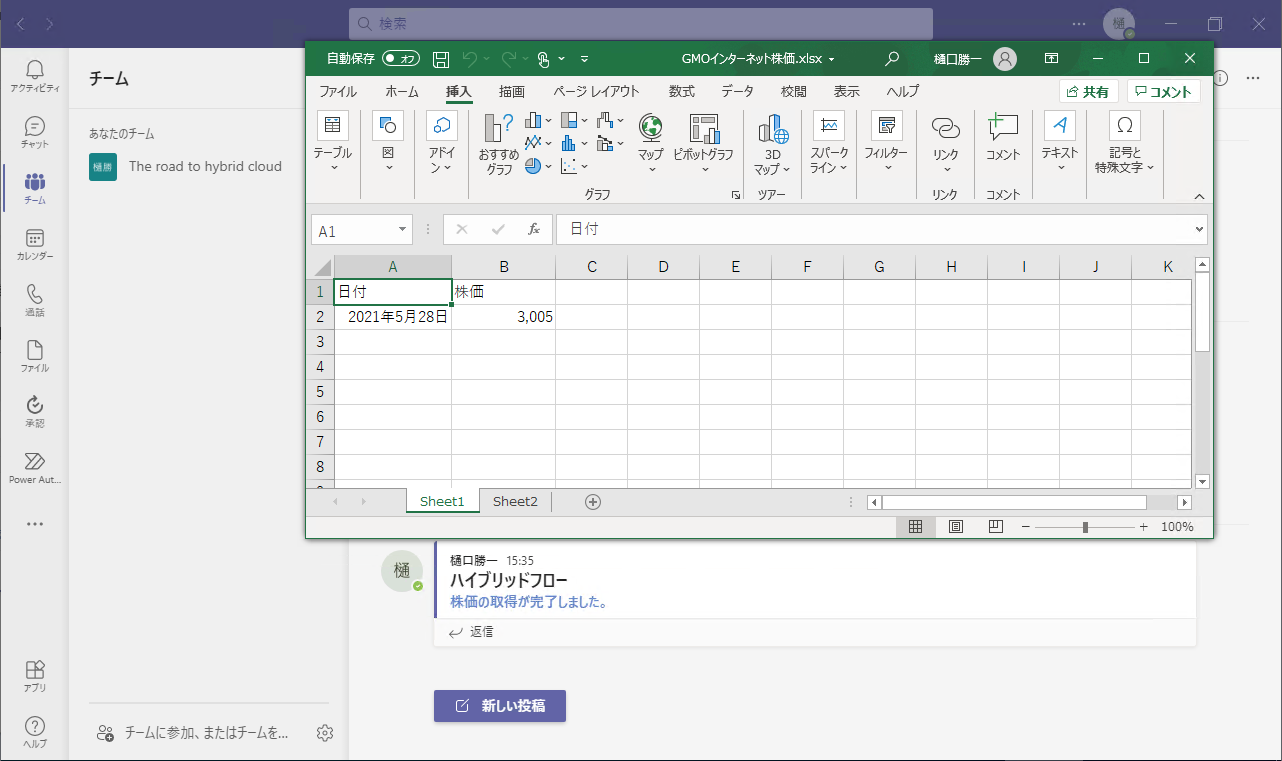The width and height of the screenshot is (1282, 761).
Task: Open Calendar in Teams sidebar
Action: click(35, 244)
